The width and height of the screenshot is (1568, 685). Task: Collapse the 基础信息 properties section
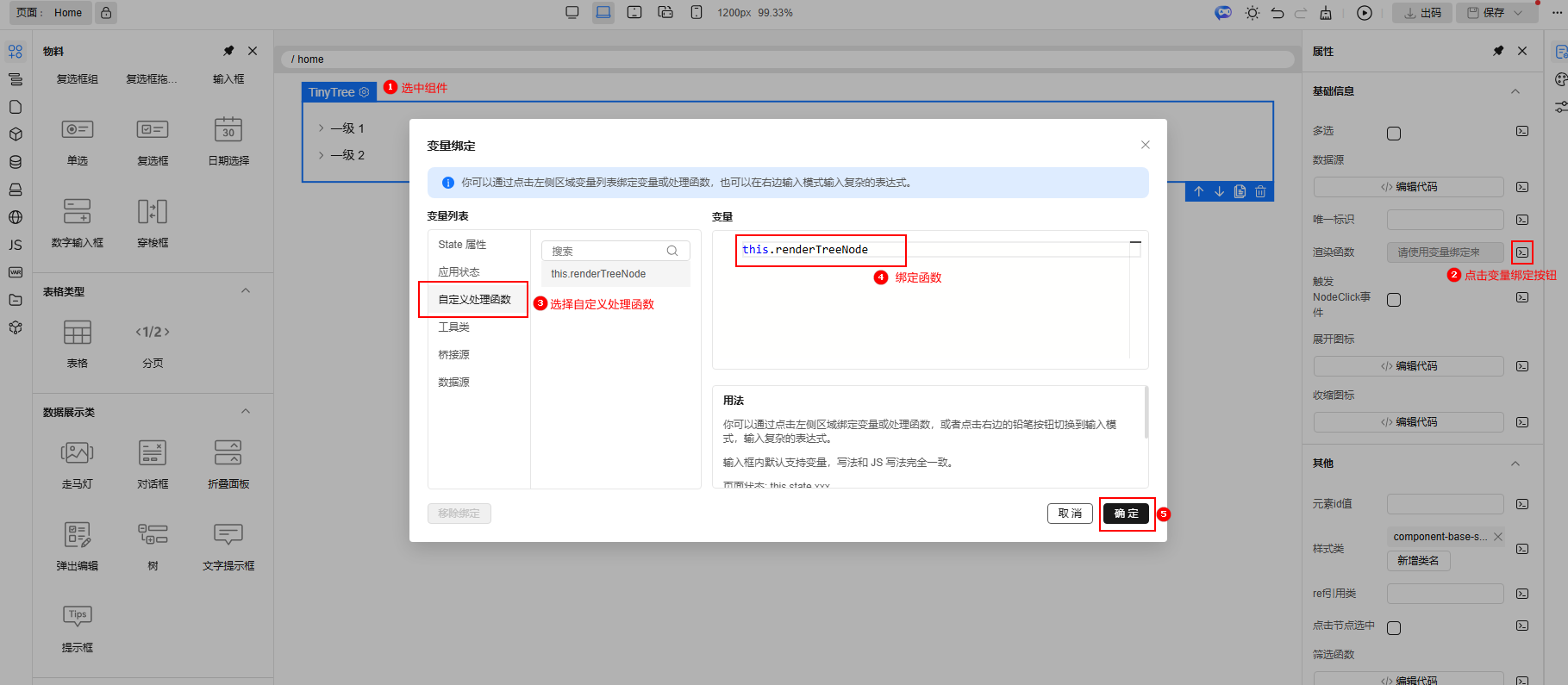(1515, 91)
